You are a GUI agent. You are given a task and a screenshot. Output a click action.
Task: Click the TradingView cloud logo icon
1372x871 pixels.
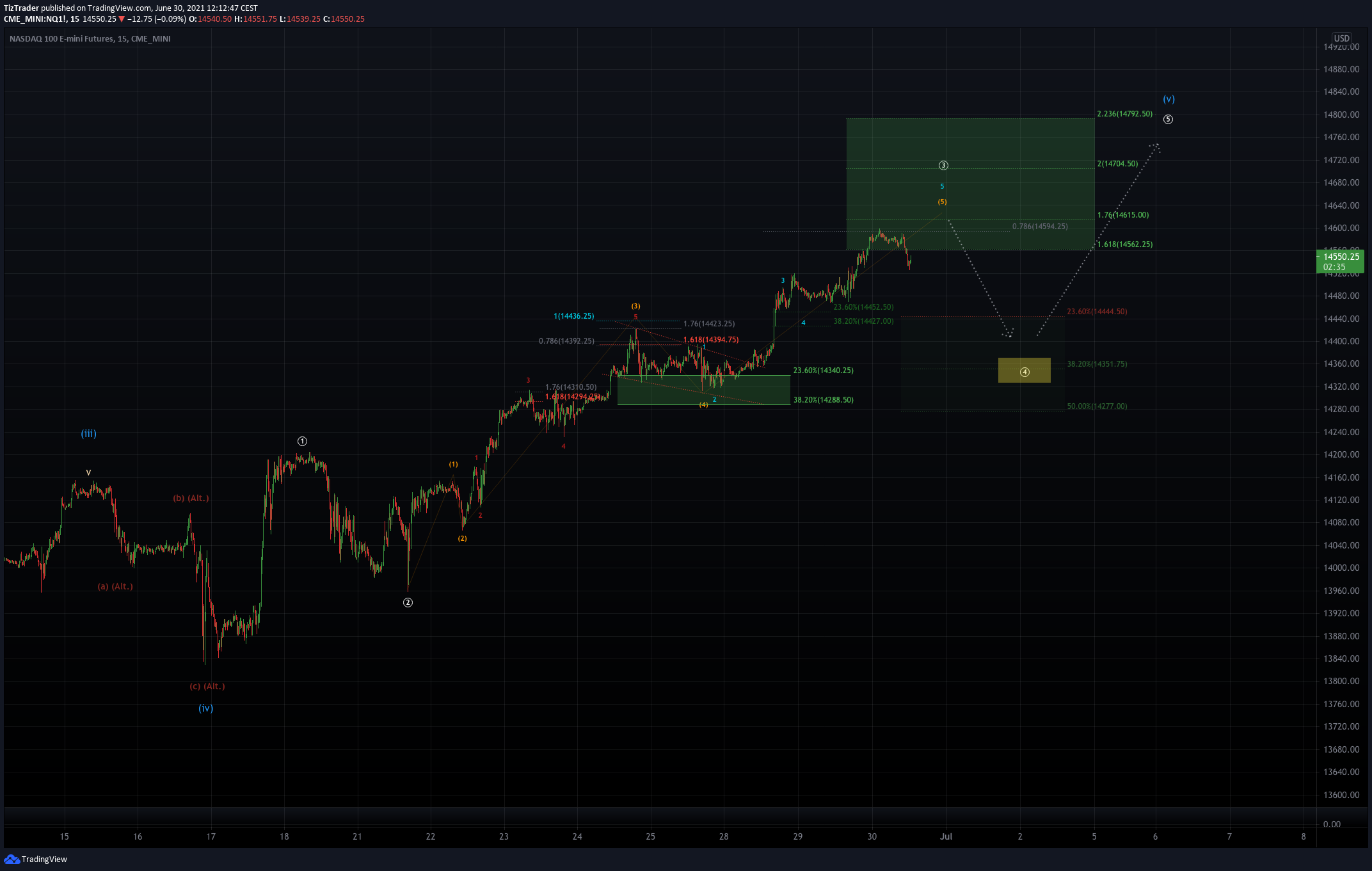pyautogui.click(x=12, y=859)
